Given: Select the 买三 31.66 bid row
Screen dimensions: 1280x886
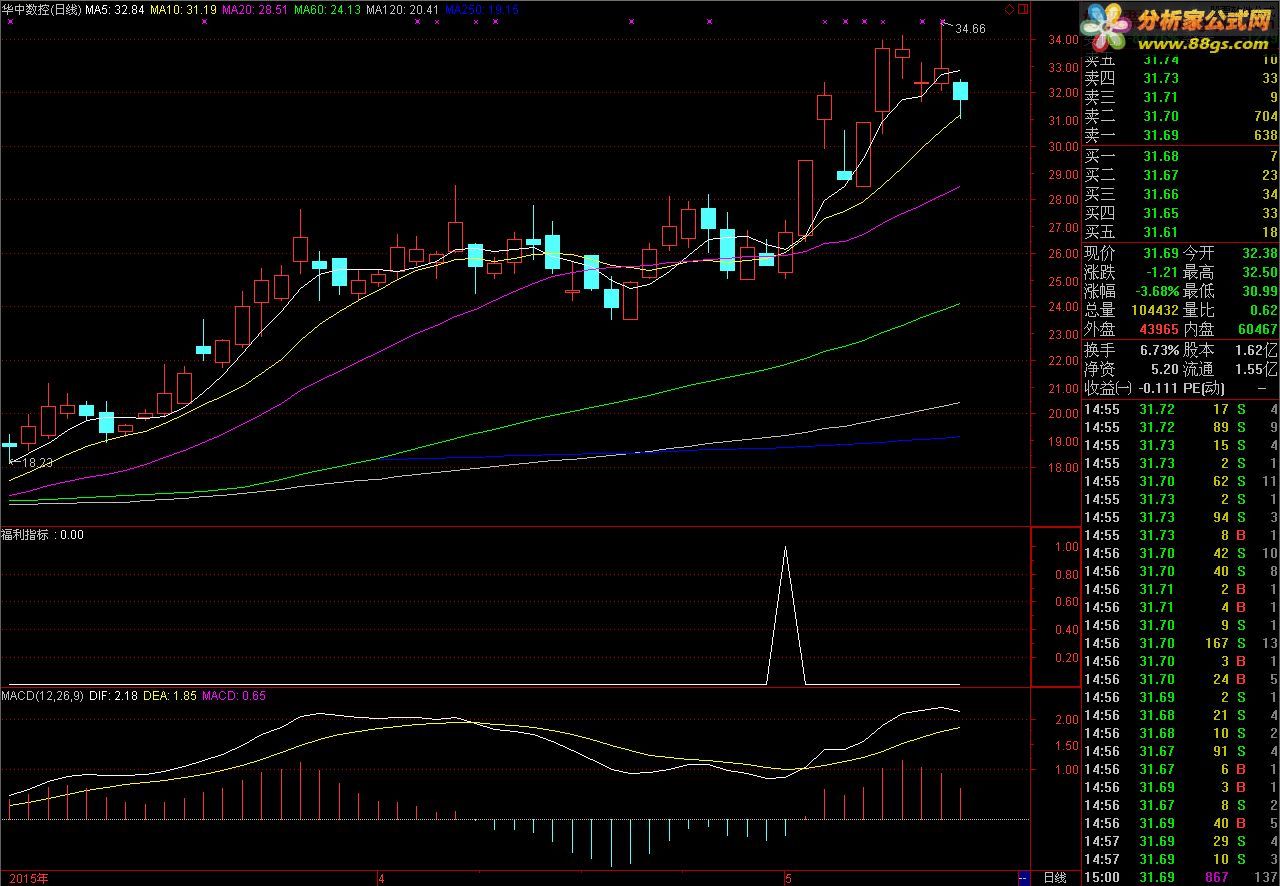Looking at the screenshot, I should pos(1181,194).
